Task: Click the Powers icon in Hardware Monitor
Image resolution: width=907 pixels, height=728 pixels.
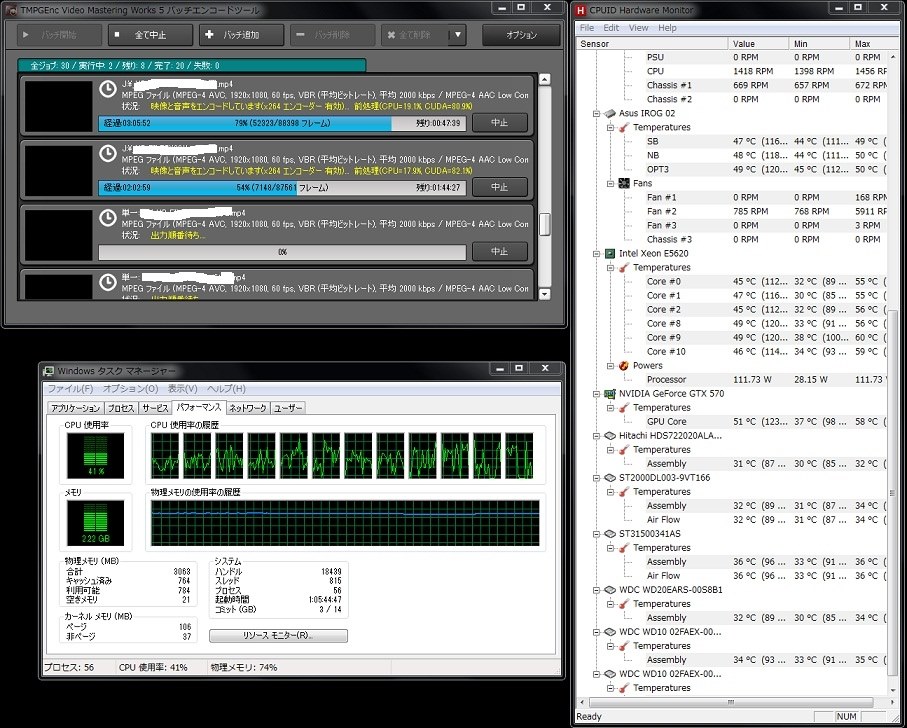Action: [x=624, y=365]
